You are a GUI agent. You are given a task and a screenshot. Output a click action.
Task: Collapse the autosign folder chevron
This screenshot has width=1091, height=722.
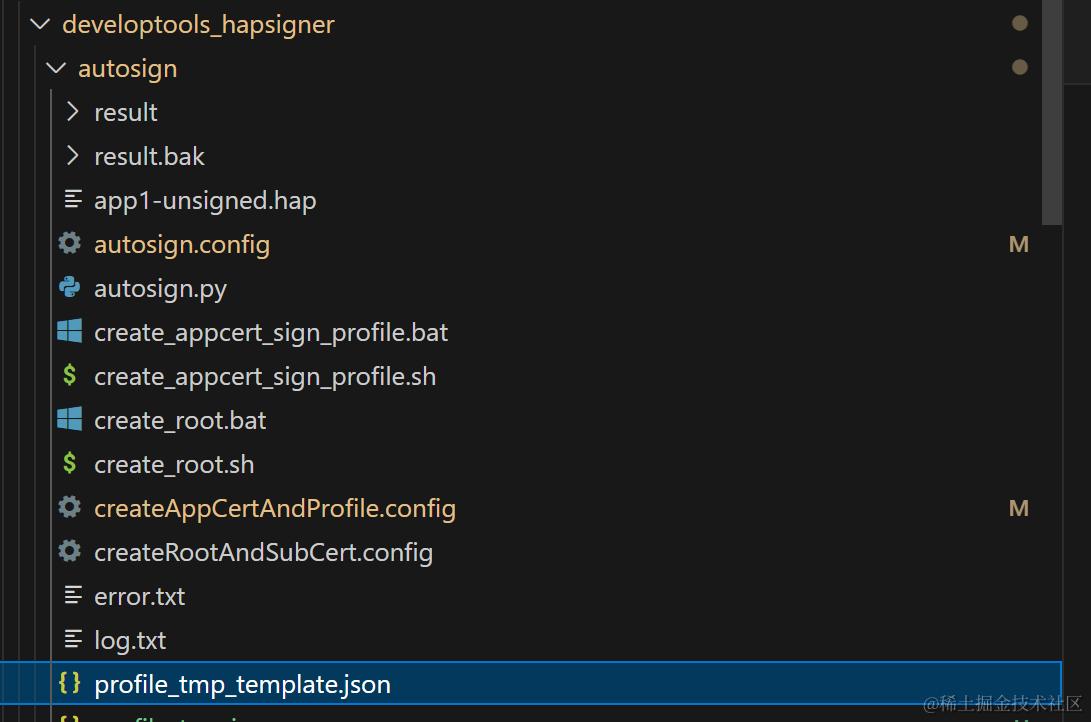(x=56, y=68)
